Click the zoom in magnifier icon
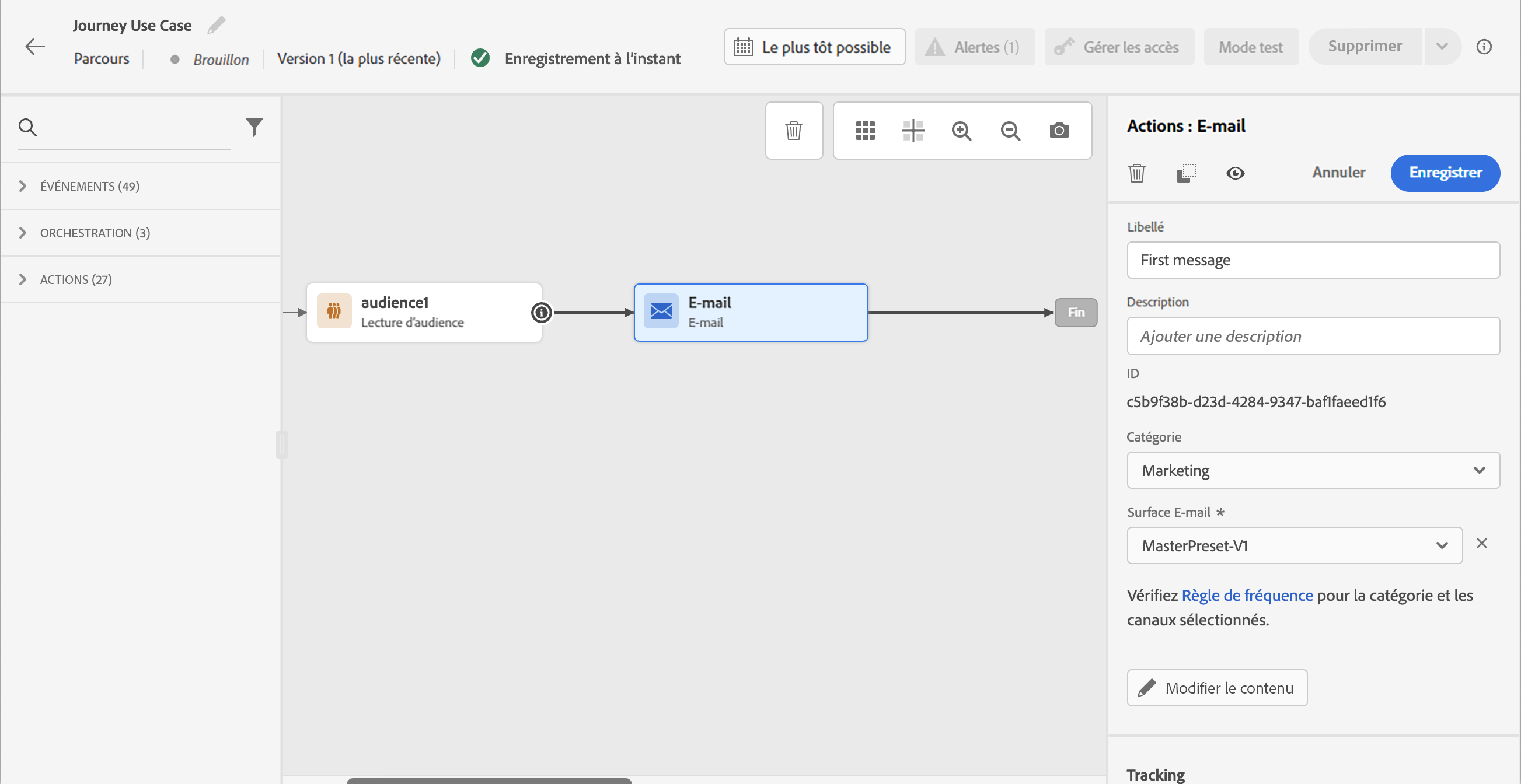 (x=961, y=130)
